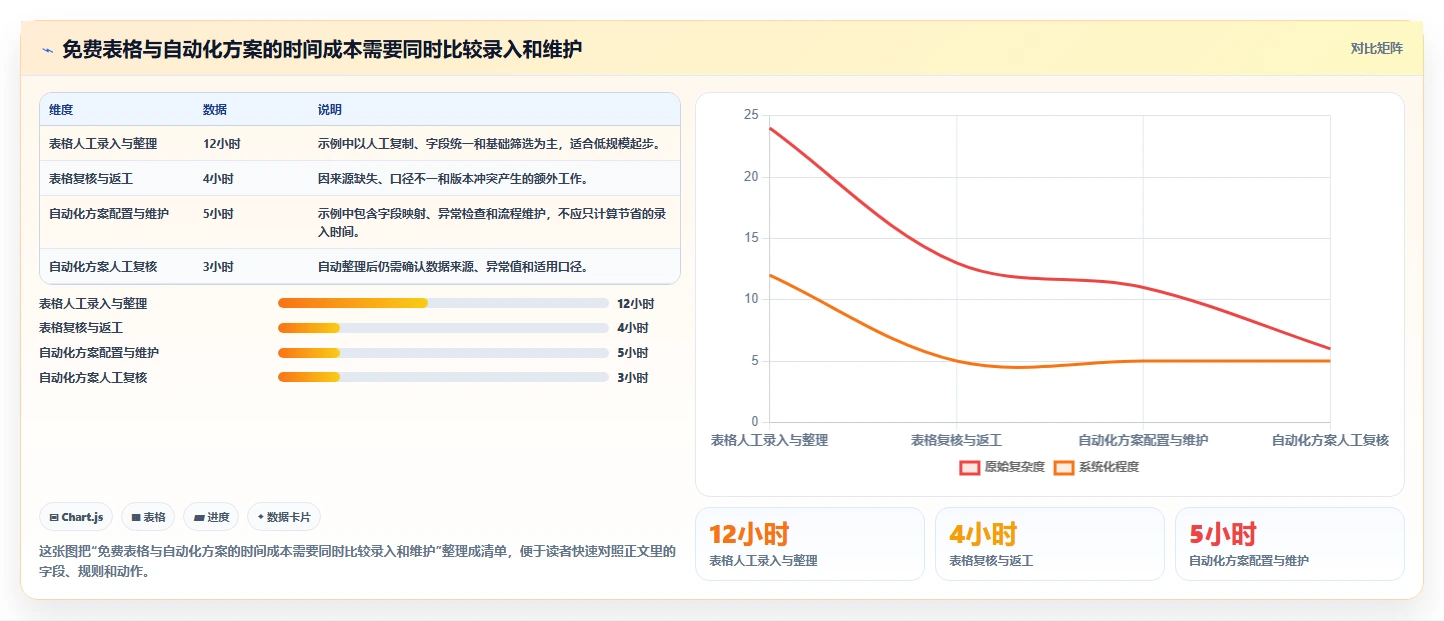The image size is (1444, 621).
Task: Toggle the 系统化程度 legend swatch
Action: (x=1064, y=467)
